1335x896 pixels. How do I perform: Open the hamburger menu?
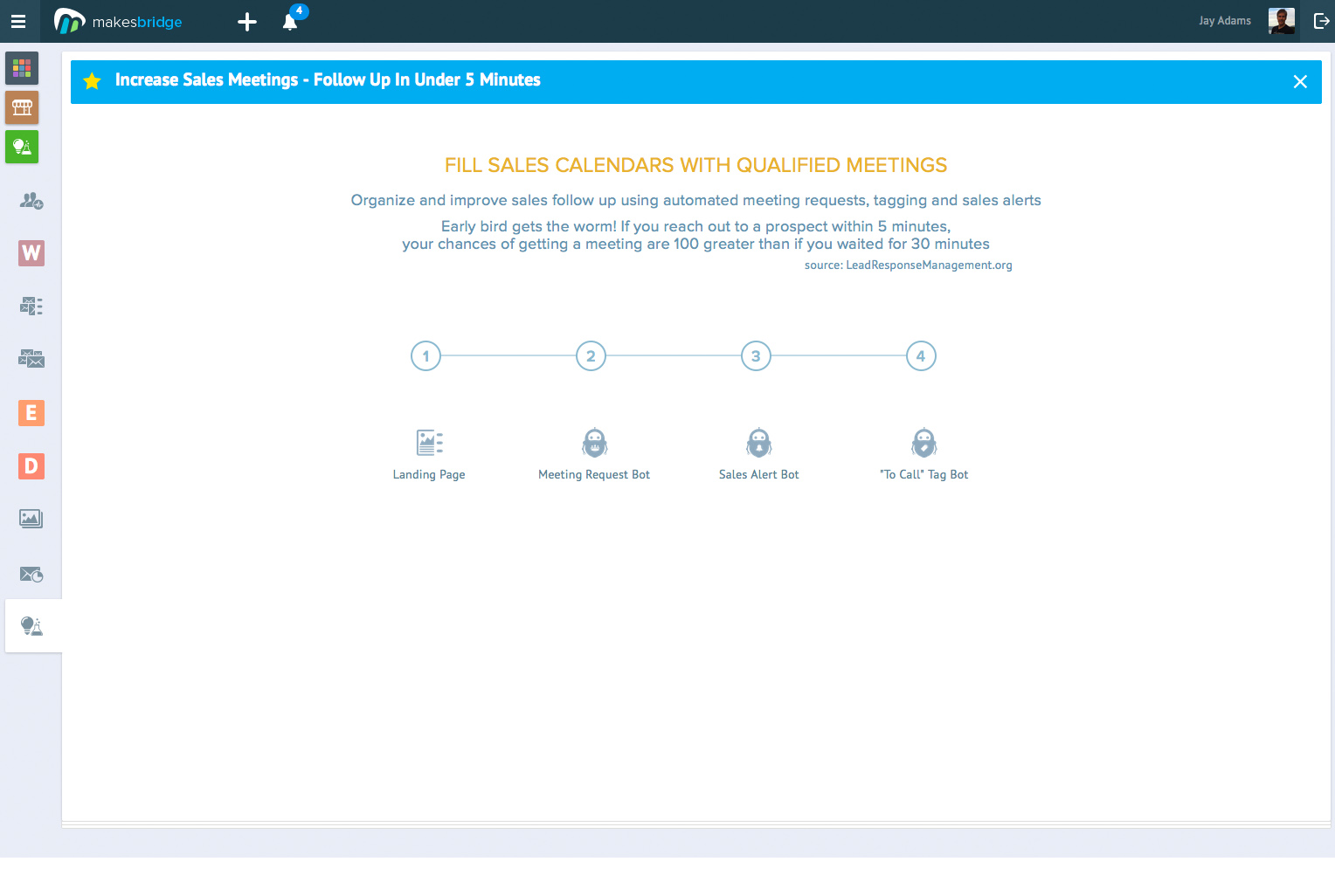(x=18, y=22)
